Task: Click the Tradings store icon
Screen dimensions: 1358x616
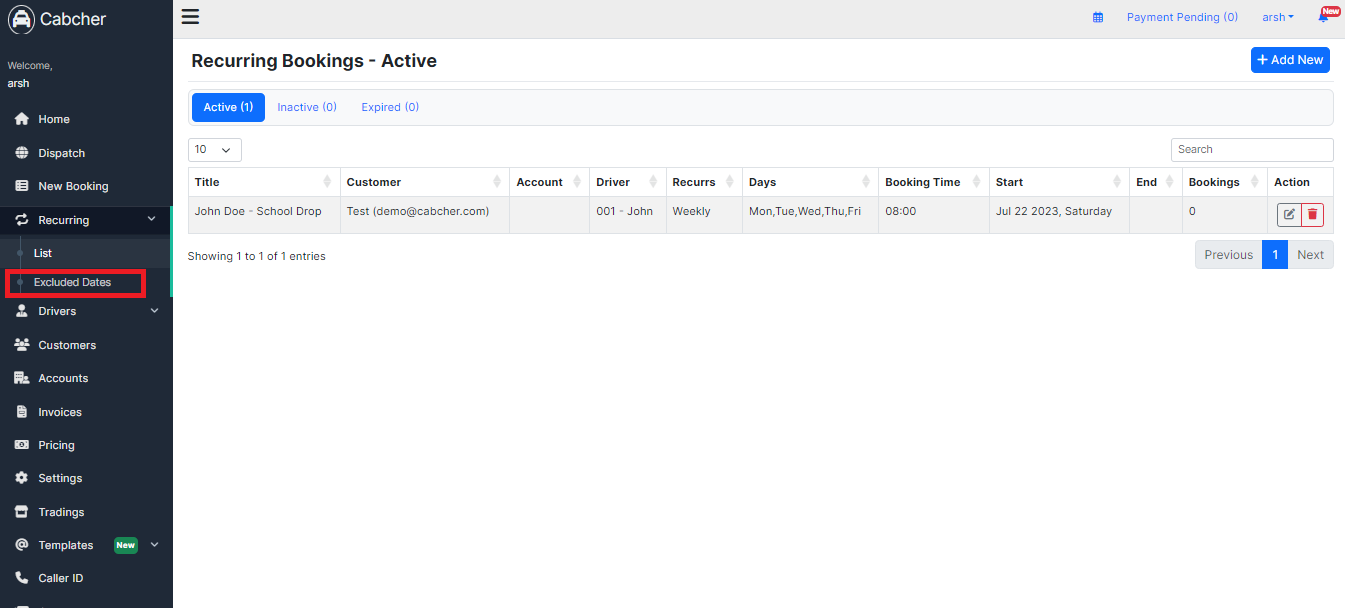Action: [x=21, y=512]
